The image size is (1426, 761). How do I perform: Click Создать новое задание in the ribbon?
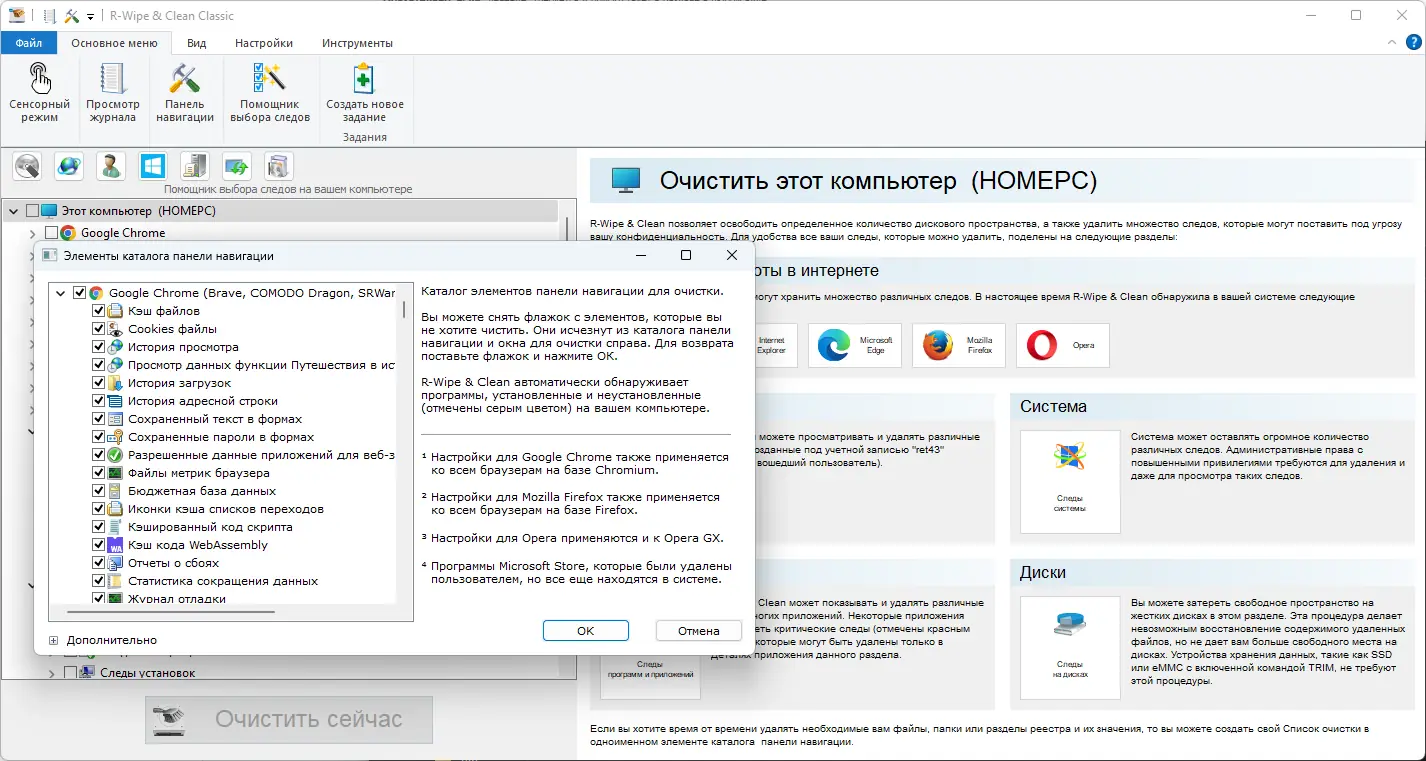click(365, 93)
